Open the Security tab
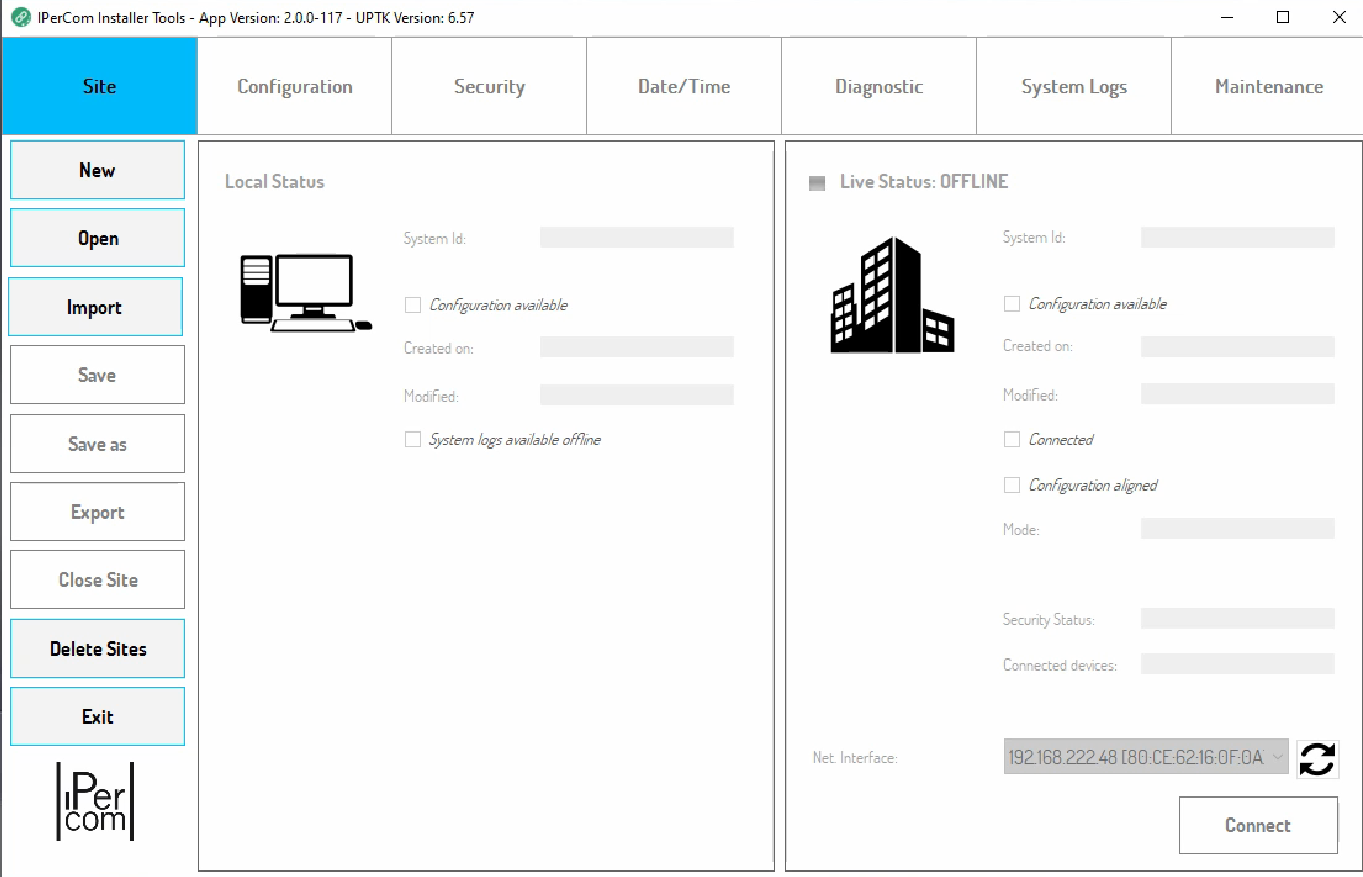Image resolution: width=1363 pixels, height=877 pixels. pyautogui.click(x=488, y=86)
